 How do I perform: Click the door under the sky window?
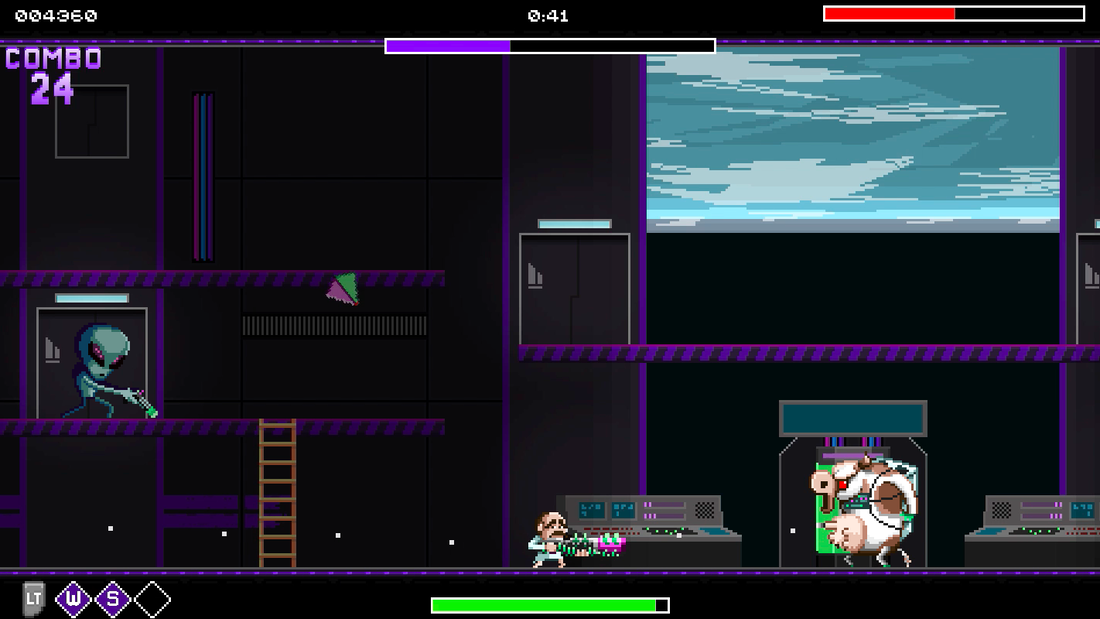point(575,288)
